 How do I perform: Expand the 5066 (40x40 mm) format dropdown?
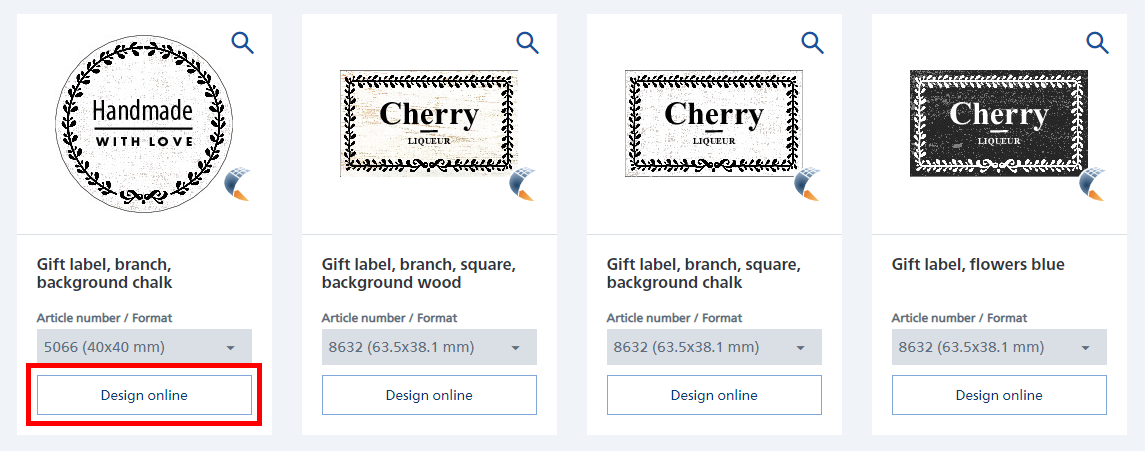click(x=144, y=347)
